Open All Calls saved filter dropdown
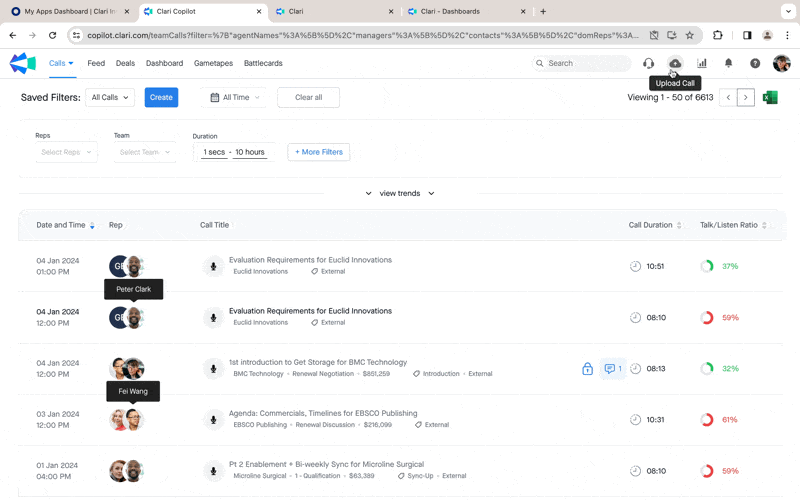This screenshot has width=800, height=500. tap(110, 97)
